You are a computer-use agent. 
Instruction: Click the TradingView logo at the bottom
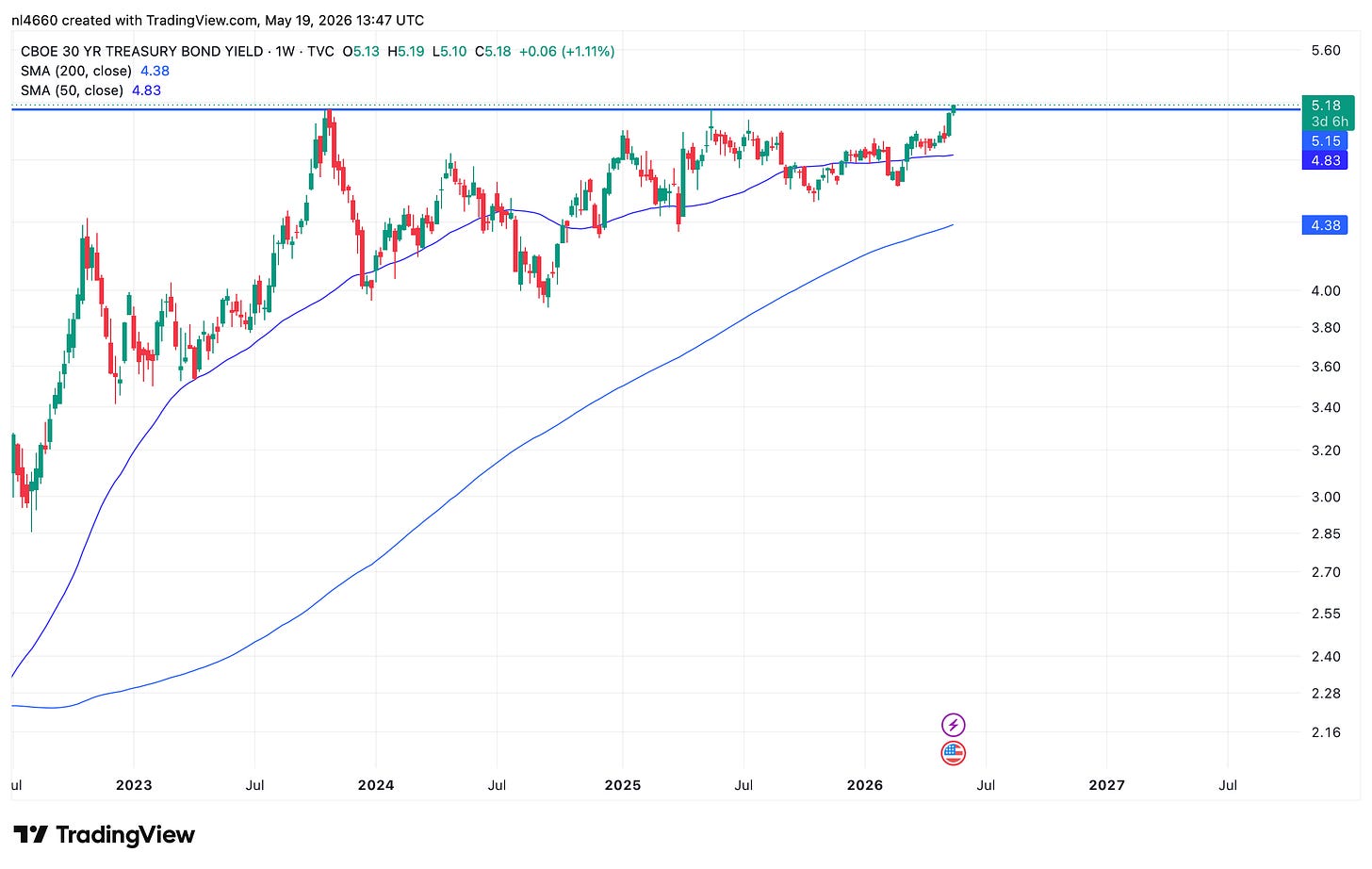point(104,835)
